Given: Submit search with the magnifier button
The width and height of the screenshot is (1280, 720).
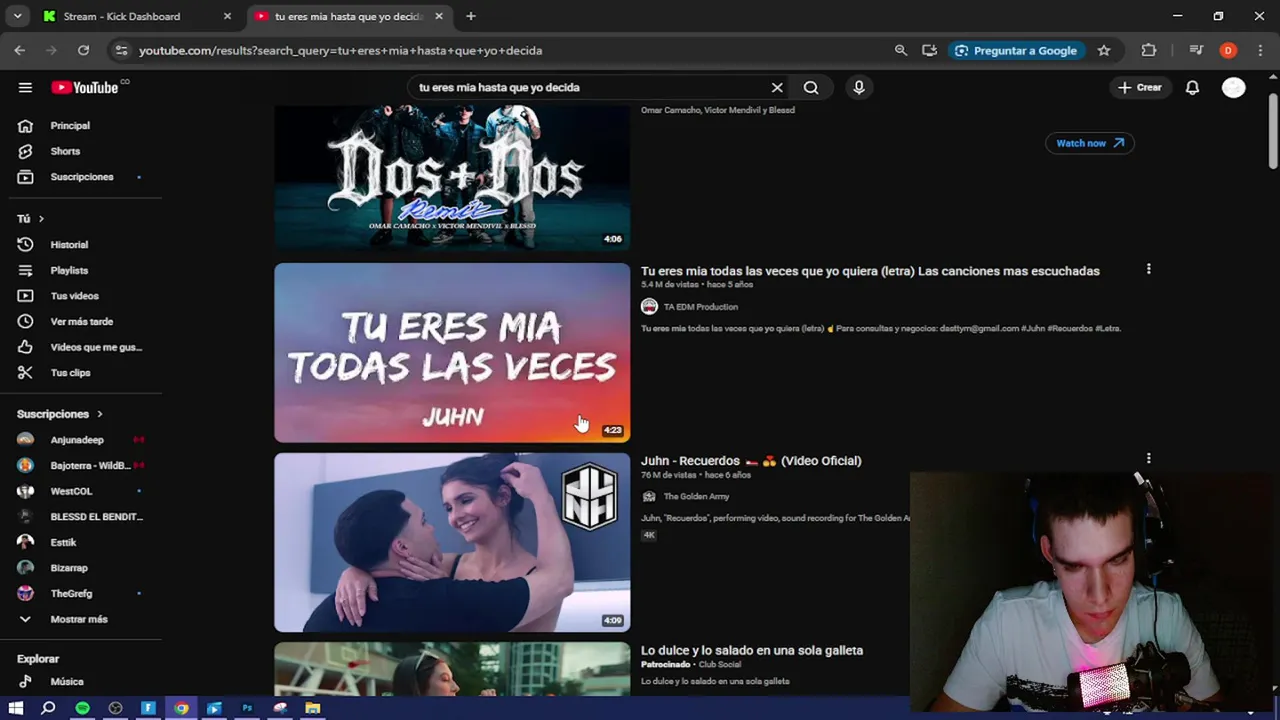Looking at the screenshot, I should coord(811,87).
